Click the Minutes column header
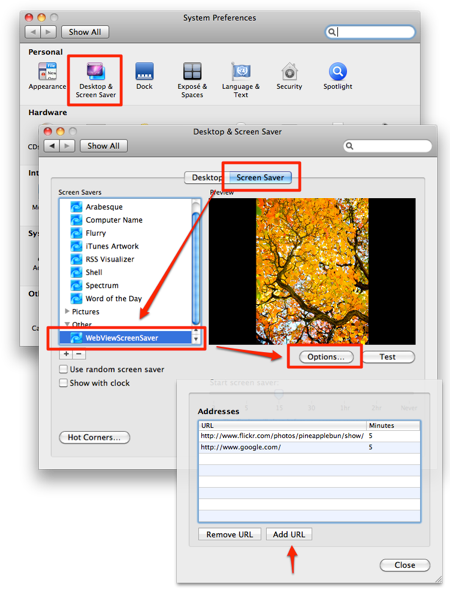450x614 pixels. [393, 425]
